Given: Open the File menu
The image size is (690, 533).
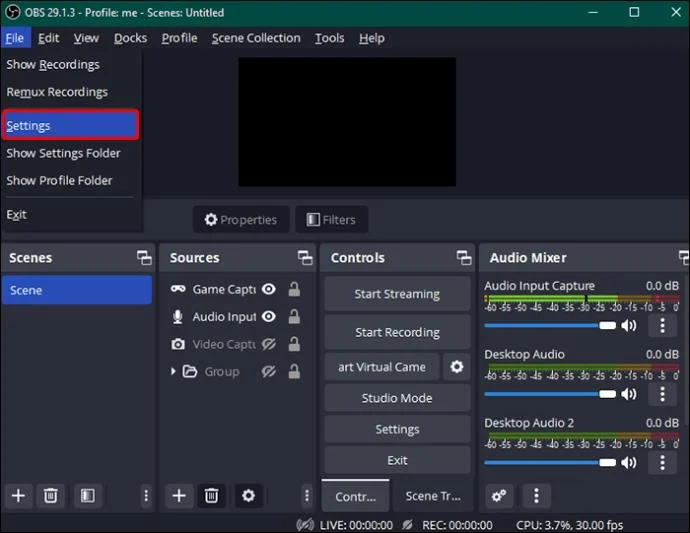Looking at the screenshot, I should [x=15, y=38].
